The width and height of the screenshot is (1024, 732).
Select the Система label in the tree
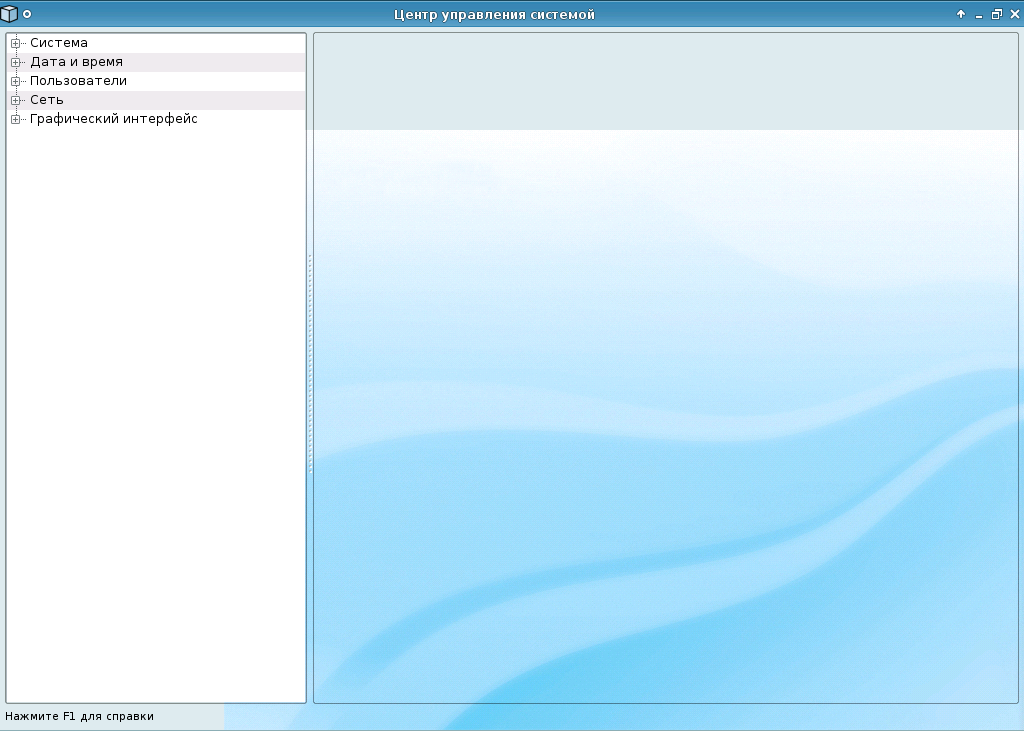(59, 43)
